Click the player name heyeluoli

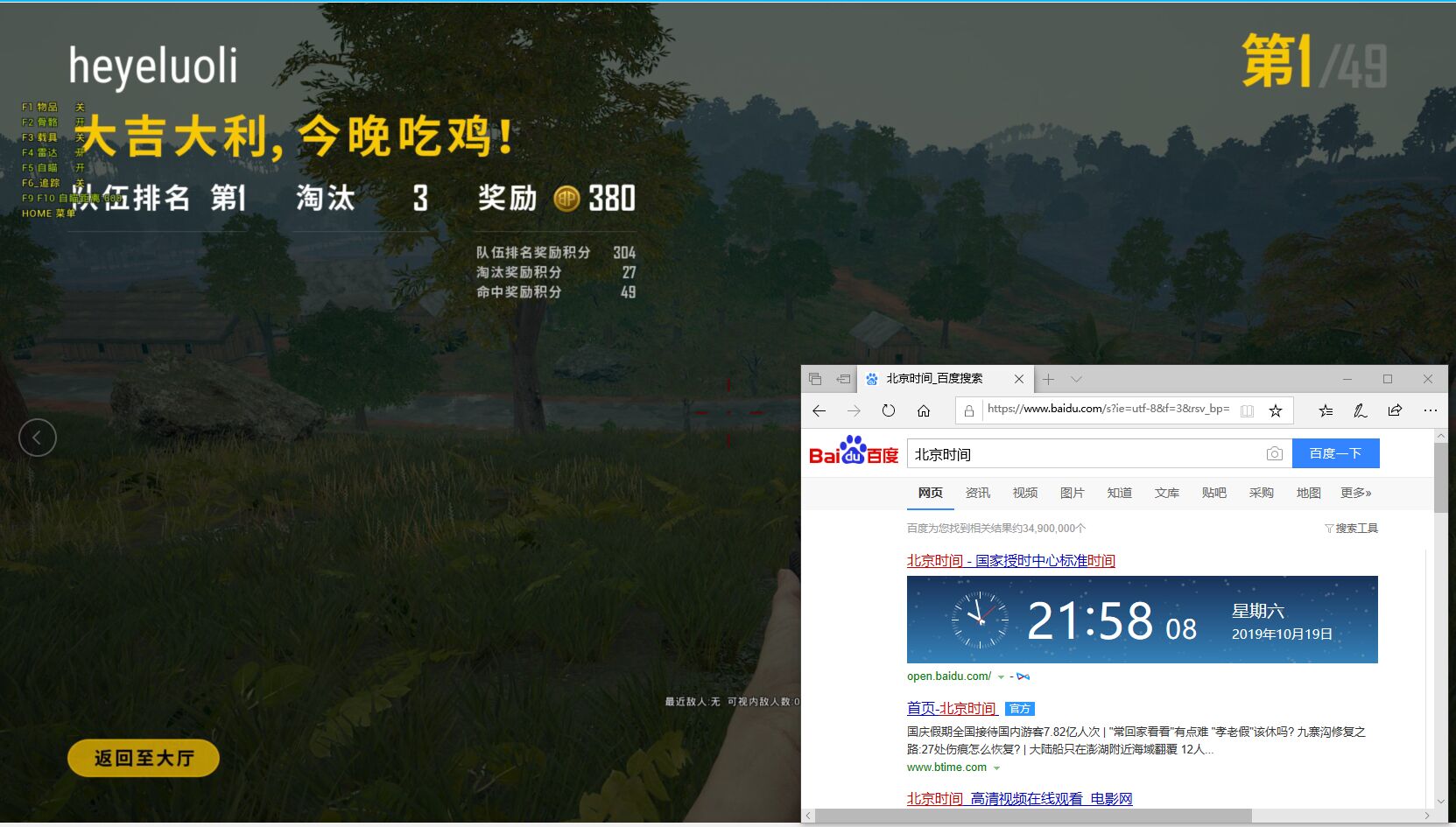153,67
